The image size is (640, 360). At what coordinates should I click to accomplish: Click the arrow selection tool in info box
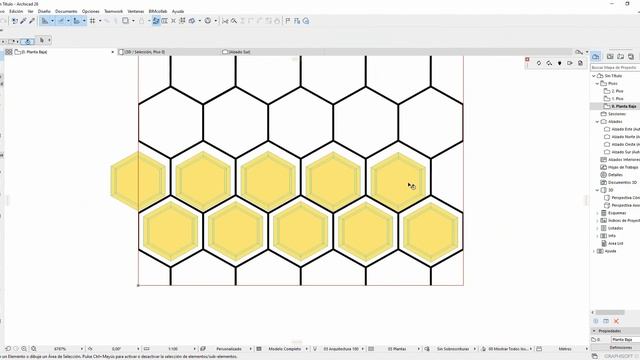point(42,40)
